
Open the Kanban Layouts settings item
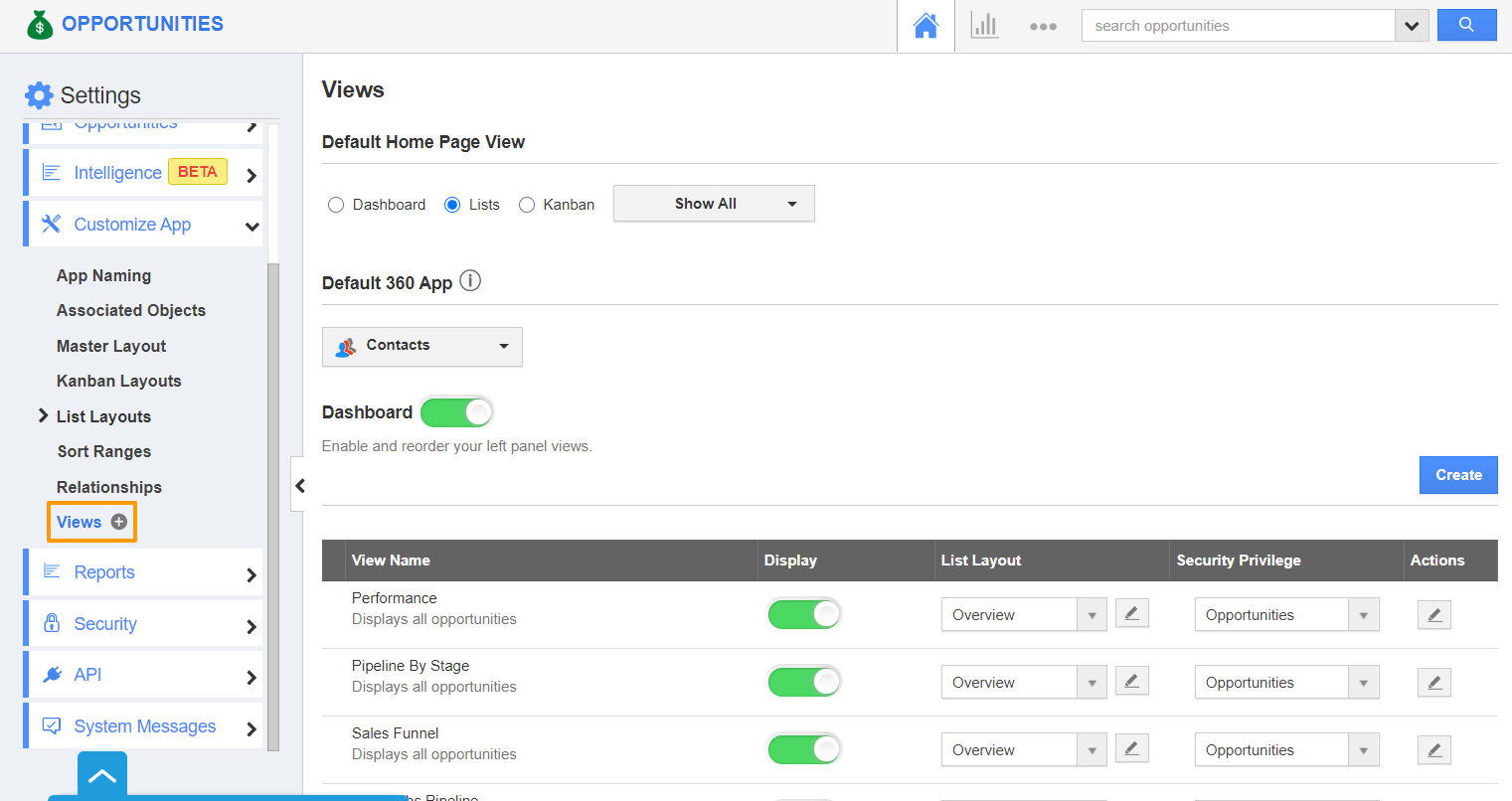pyautogui.click(x=118, y=381)
